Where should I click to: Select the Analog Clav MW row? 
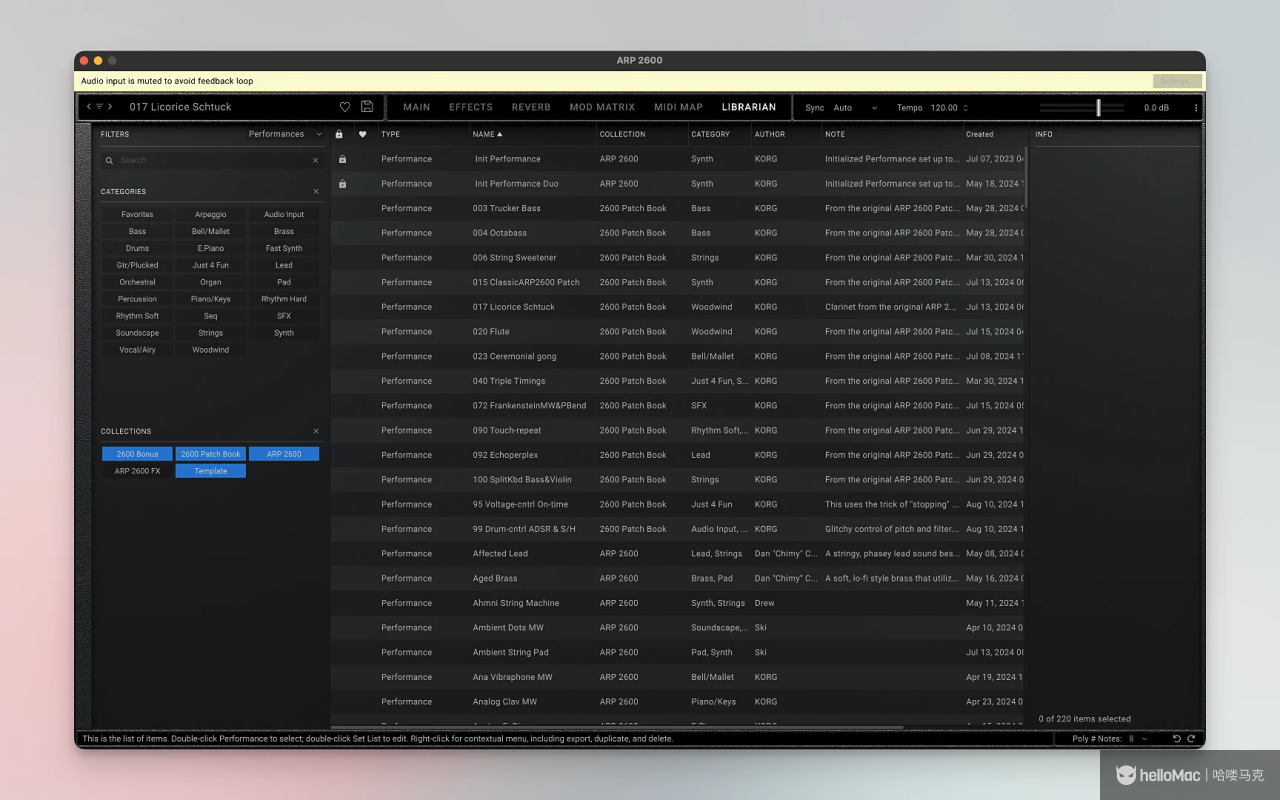tap(679, 701)
